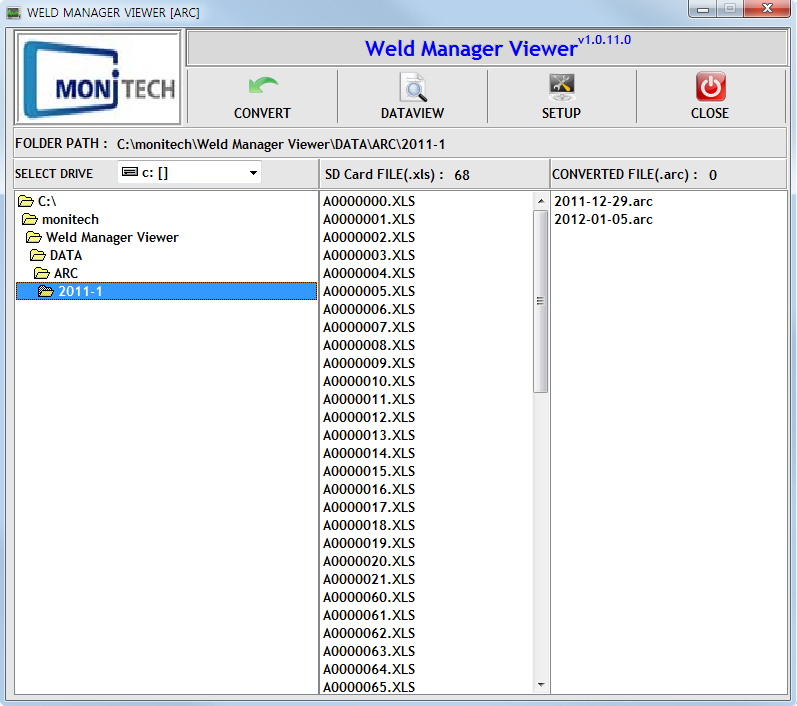Select file A0000060.XLS
The width and height of the screenshot is (797, 706).
tap(369, 597)
